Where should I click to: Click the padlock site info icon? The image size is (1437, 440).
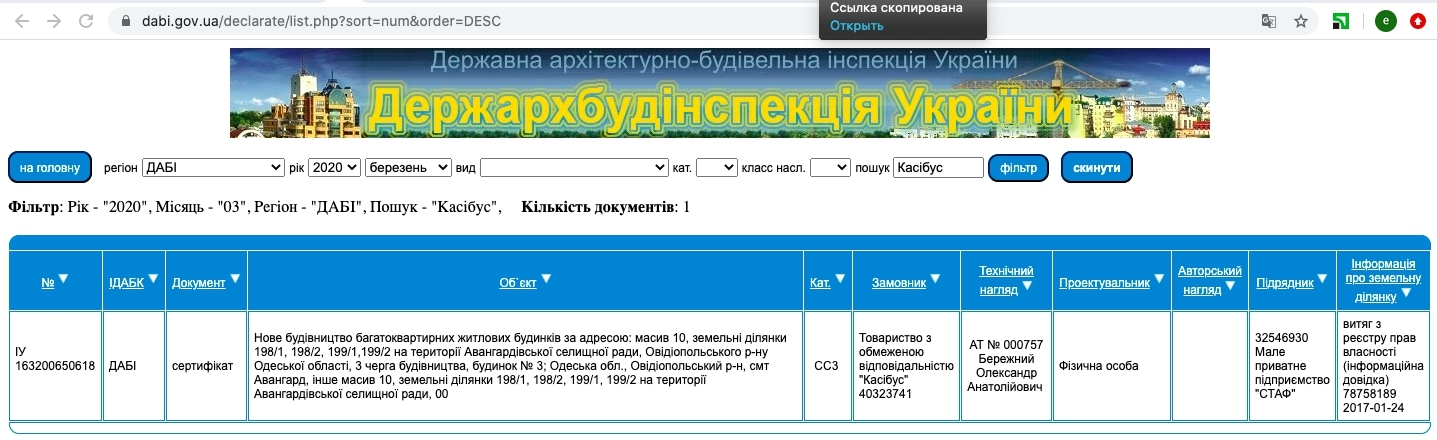point(124,20)
